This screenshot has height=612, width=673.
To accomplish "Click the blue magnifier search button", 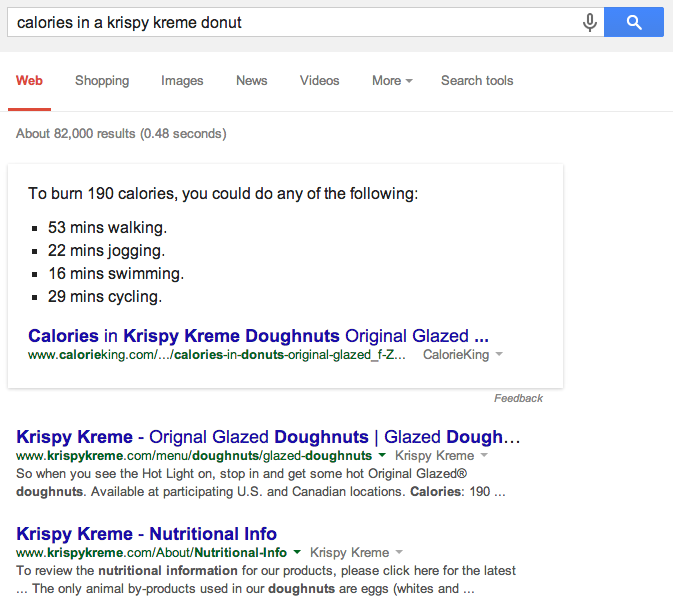I will [634, 22].
